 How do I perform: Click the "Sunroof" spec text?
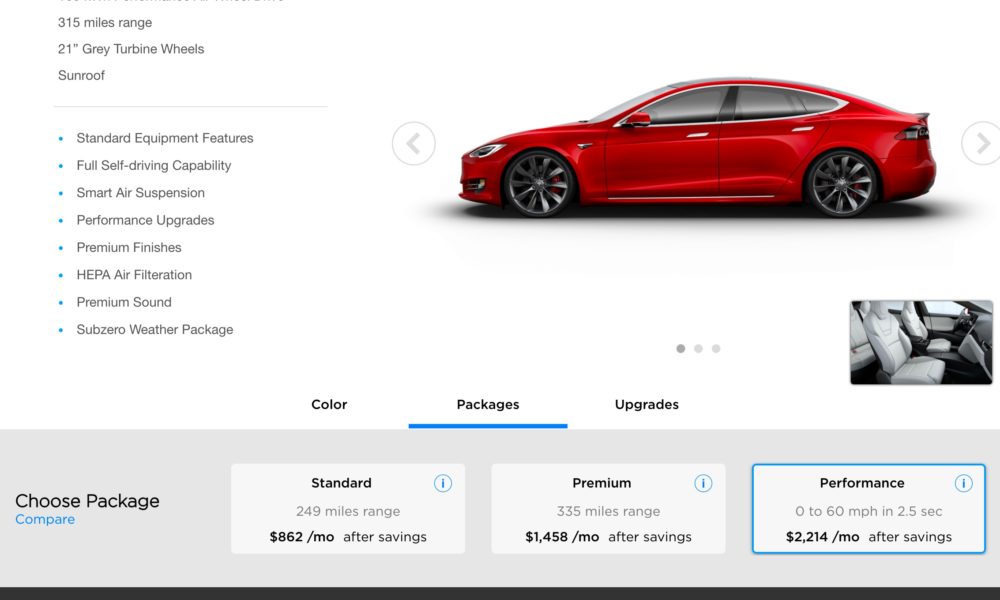[81, 75]
